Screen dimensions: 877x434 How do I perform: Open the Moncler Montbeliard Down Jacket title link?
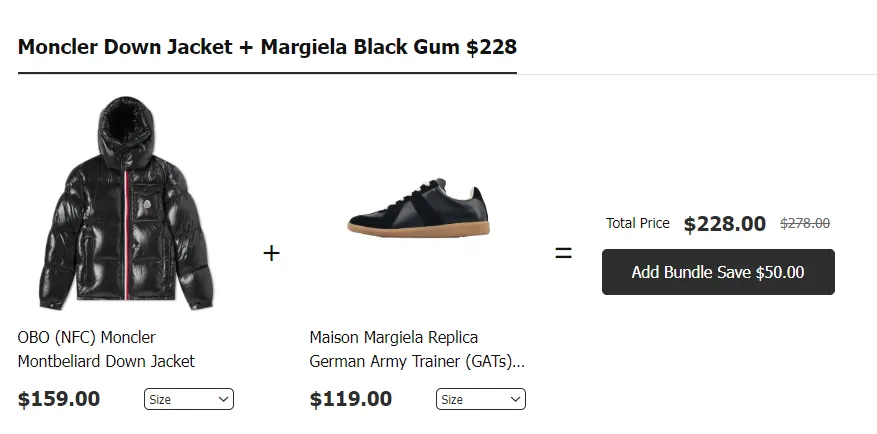click(x=106, y=349)
